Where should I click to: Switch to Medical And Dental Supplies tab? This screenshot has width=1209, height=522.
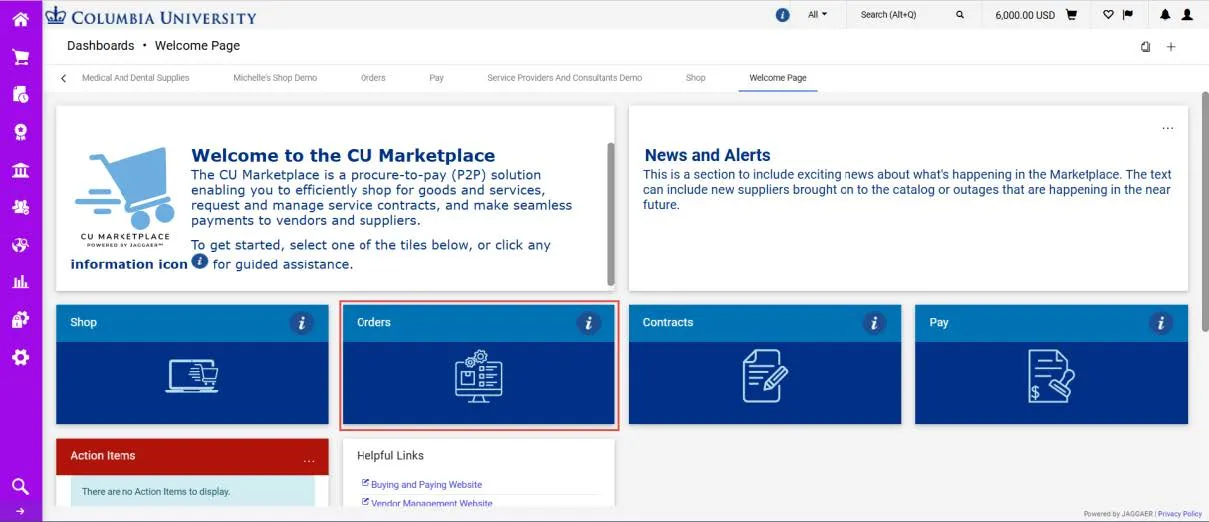pyautogui.click(x=135, y=78)
